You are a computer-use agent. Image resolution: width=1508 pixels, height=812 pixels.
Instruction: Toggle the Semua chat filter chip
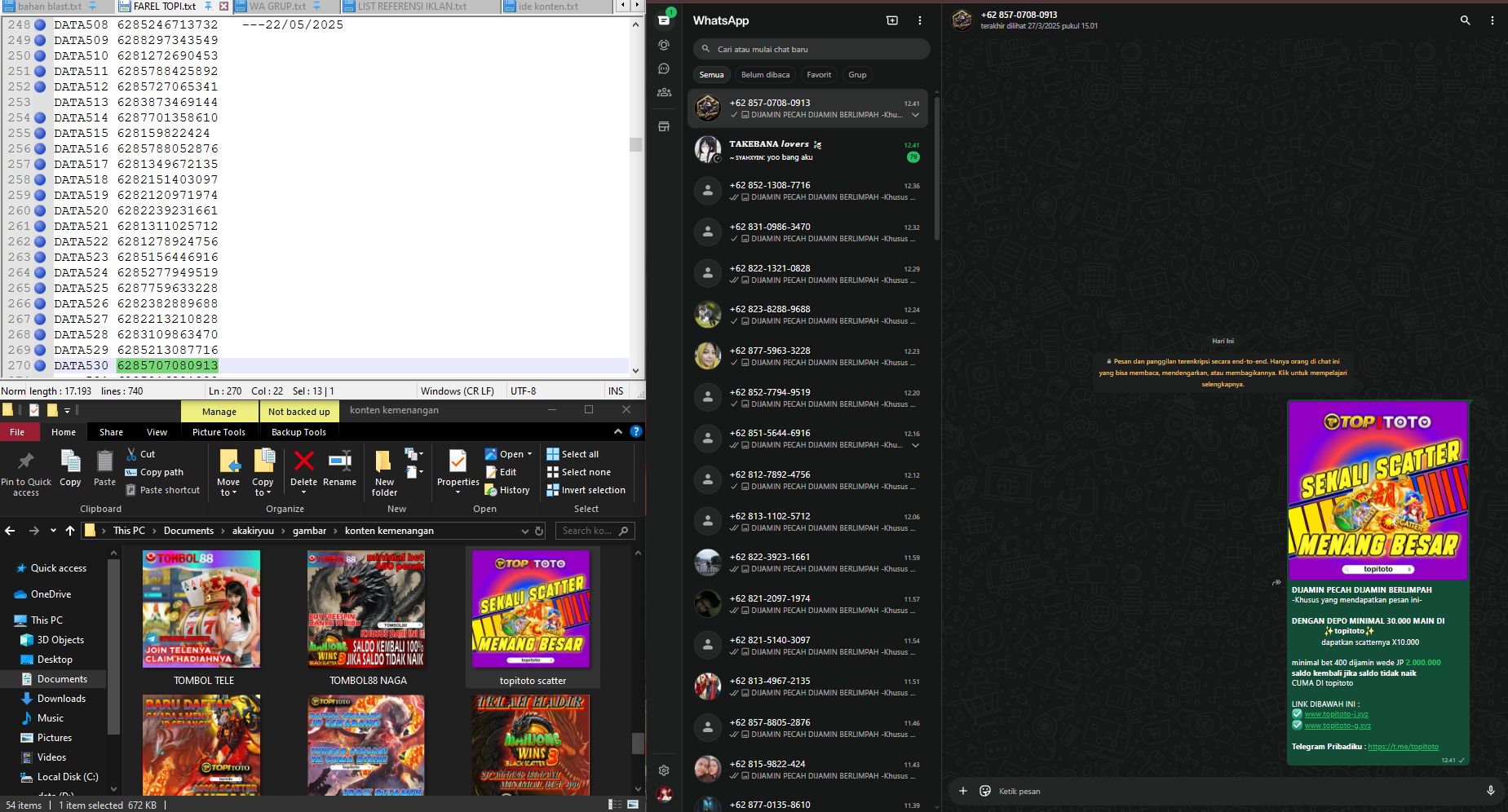711,74
